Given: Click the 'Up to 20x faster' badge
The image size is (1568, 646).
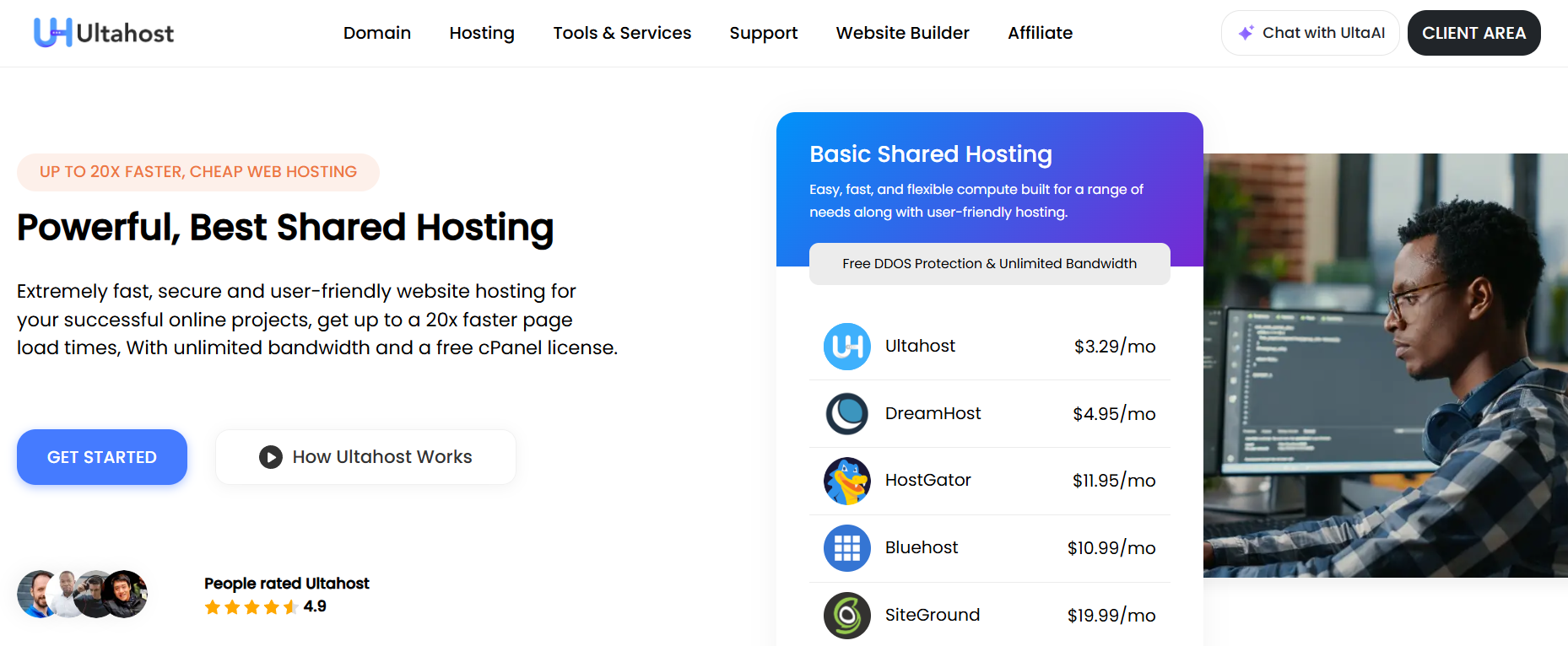Looking at the screenshot, I should (x=198, y=172).
